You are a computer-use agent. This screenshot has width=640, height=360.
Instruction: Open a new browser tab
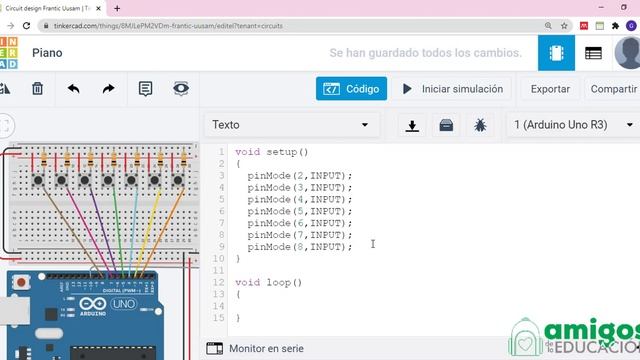click(117, 8)
